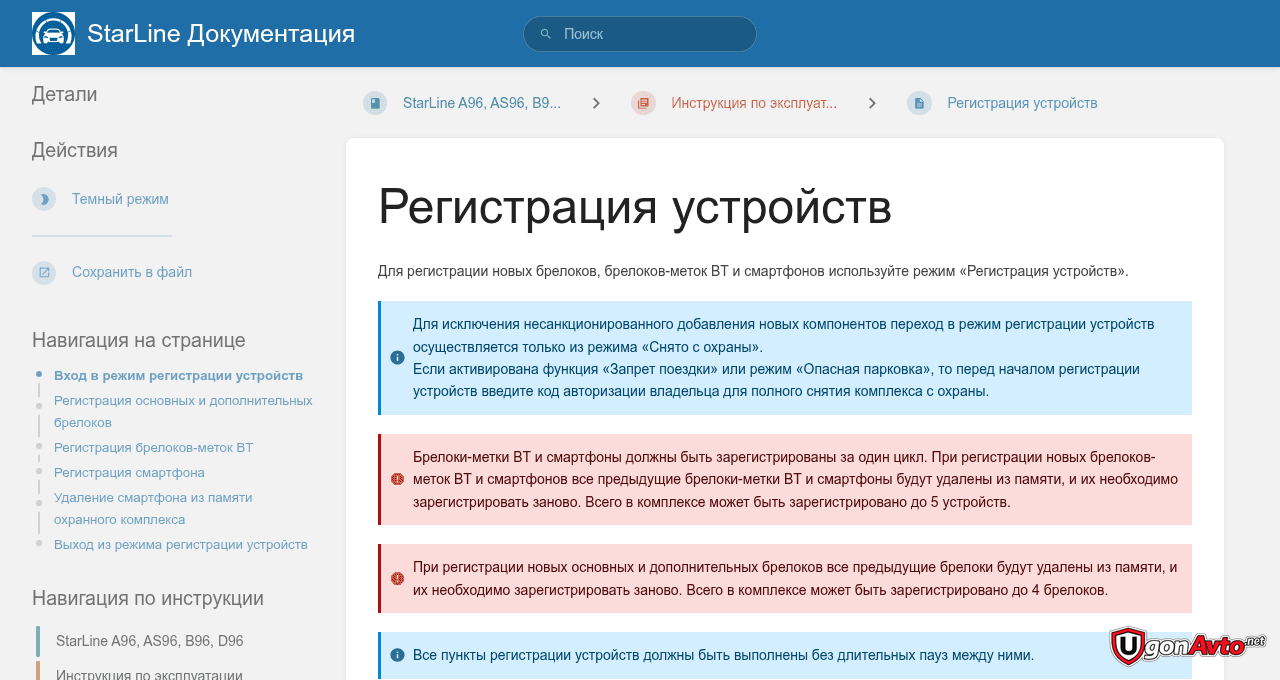Jump to Удаление смартфона из памяти section
The image size is (1280, 680).
[153, 508]
